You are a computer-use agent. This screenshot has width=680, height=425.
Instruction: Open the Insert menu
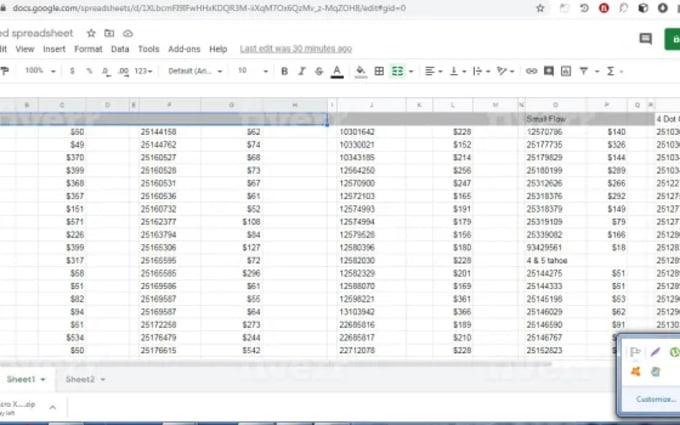tap(54, 49)
